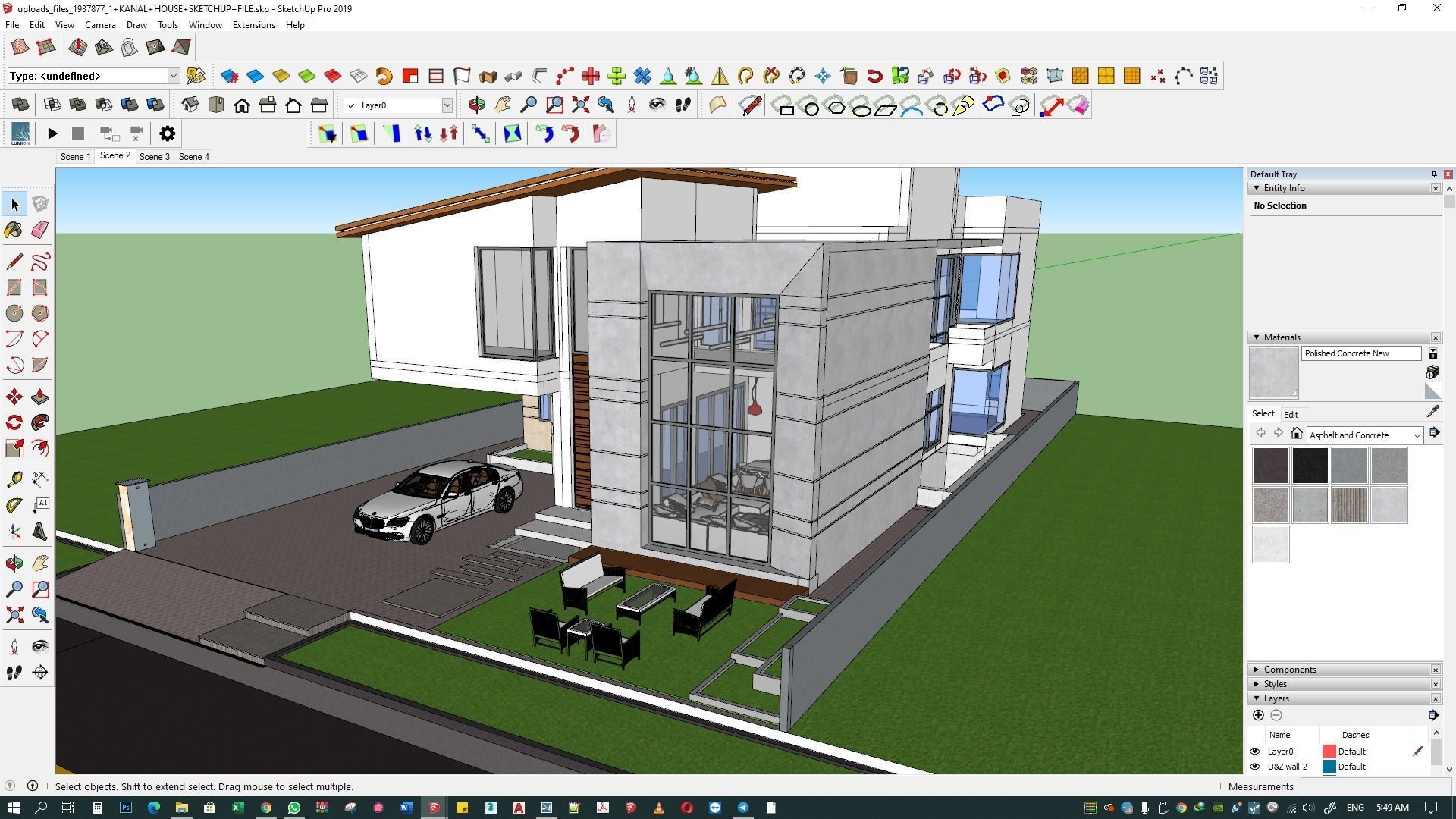1456x819 pixels.
Task: Switch to the Edit tab in Materials
Action: tap(1291, 415)
